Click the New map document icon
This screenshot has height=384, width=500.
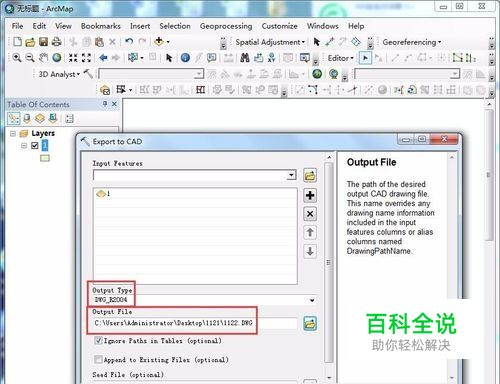17,42
